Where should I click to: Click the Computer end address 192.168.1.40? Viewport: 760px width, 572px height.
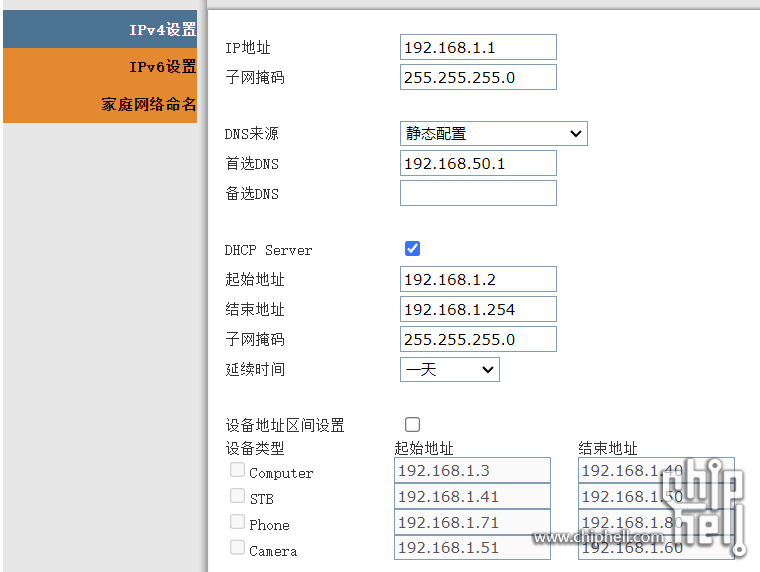tap(656, 470)
